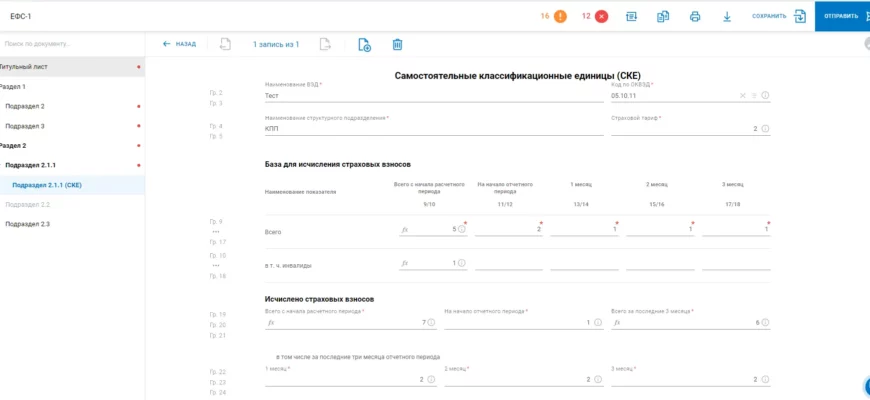The height and width of the screenshot is (400, 870).
Task: Show info for инвалиды total value
Action: click(462, 263)
